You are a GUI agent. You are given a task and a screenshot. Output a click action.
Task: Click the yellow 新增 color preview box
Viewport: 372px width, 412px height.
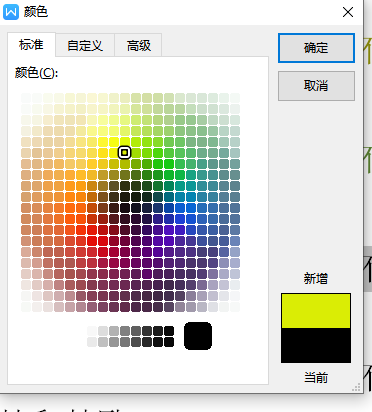click(x=316, y=311)
